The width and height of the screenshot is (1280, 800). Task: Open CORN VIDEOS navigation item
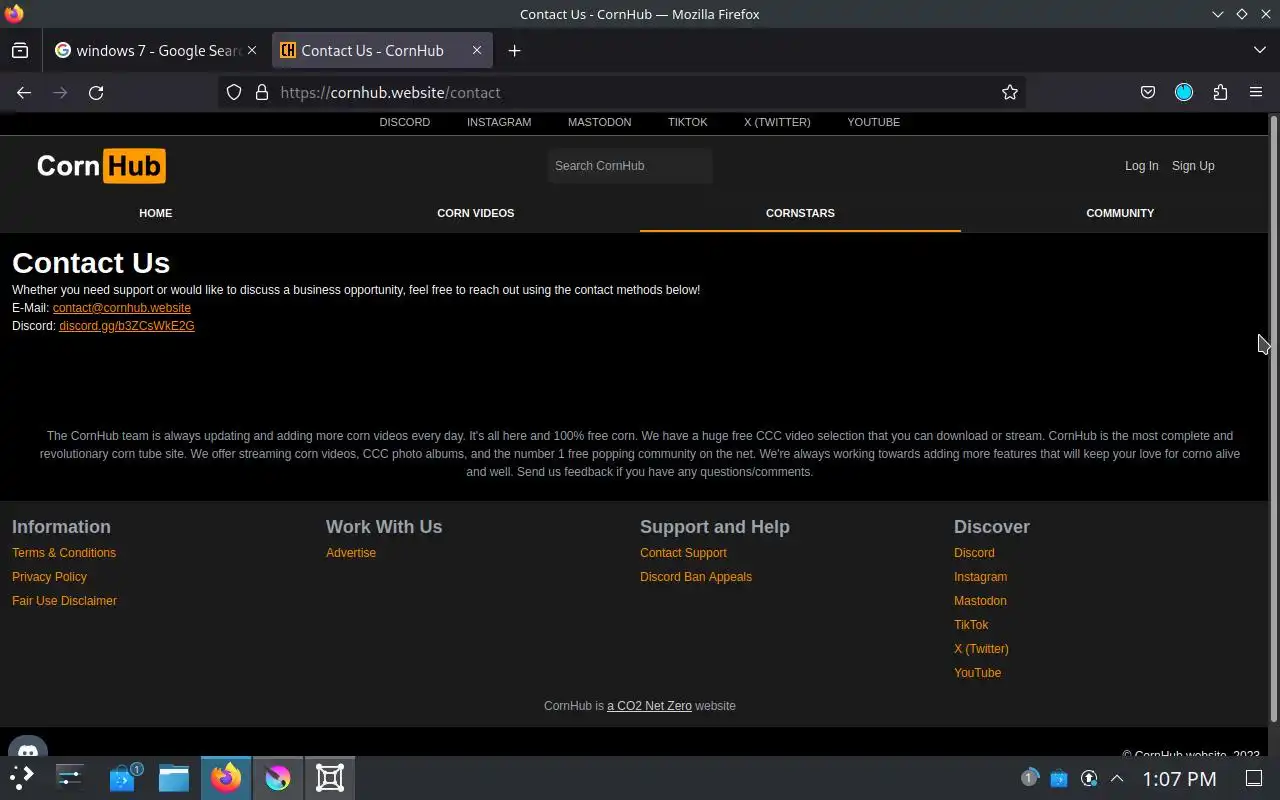tap(475, 213)
